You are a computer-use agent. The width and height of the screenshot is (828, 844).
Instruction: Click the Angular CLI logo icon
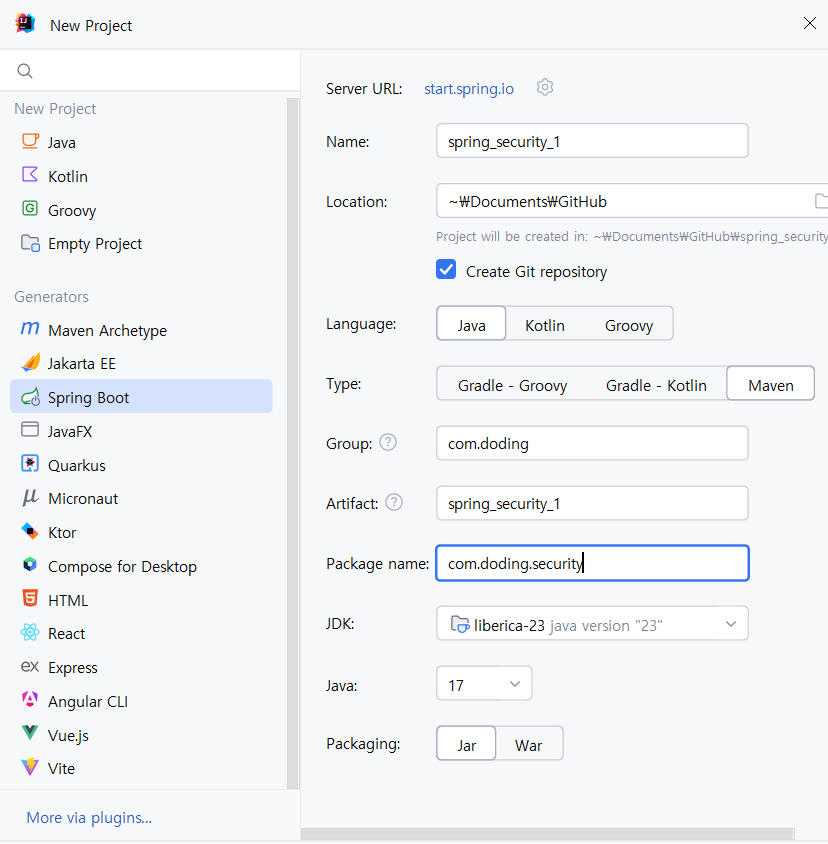coord(30,700)
